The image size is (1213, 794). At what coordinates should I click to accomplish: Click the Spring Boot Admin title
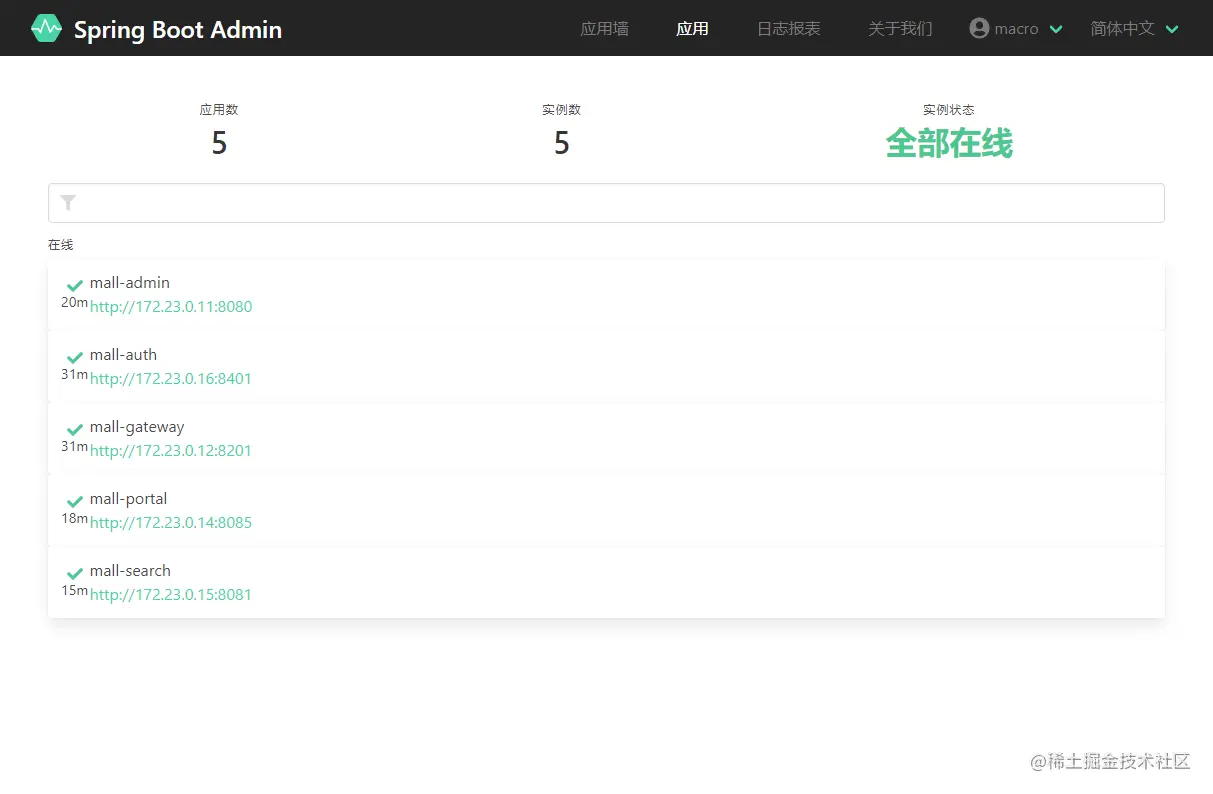(x=178, y=29)
